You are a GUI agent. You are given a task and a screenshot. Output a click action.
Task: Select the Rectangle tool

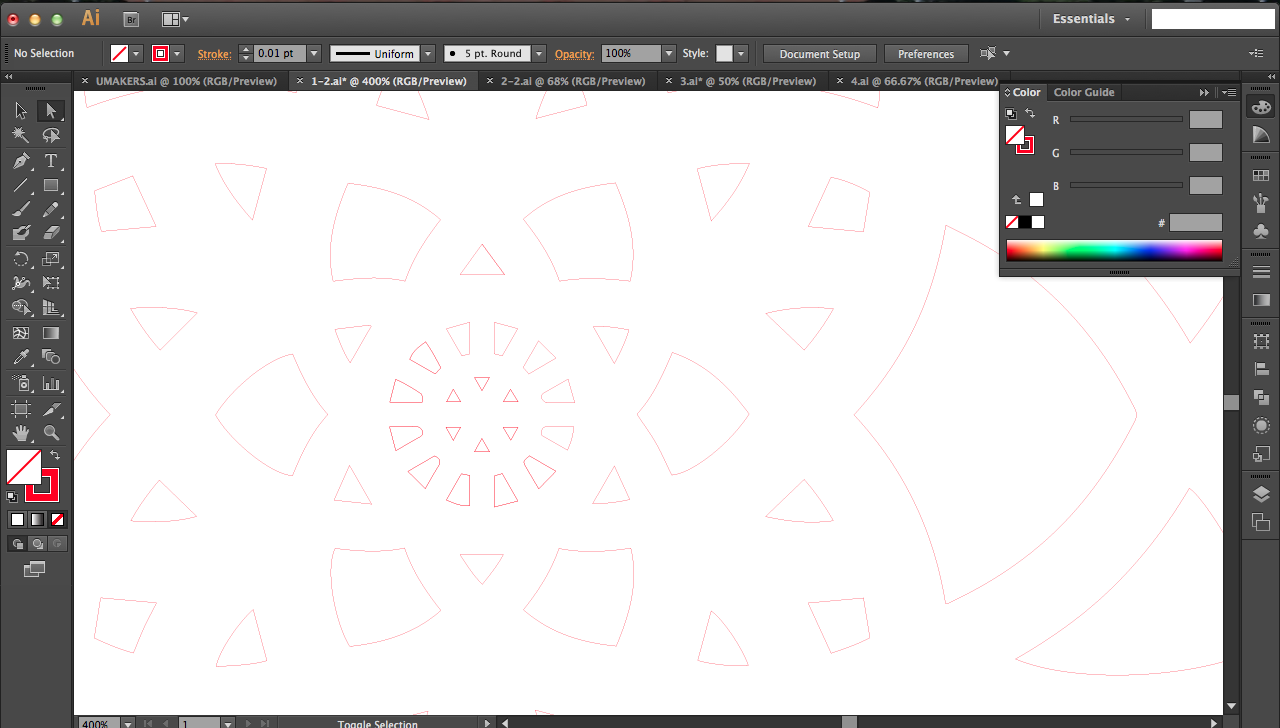click(50, 186)
